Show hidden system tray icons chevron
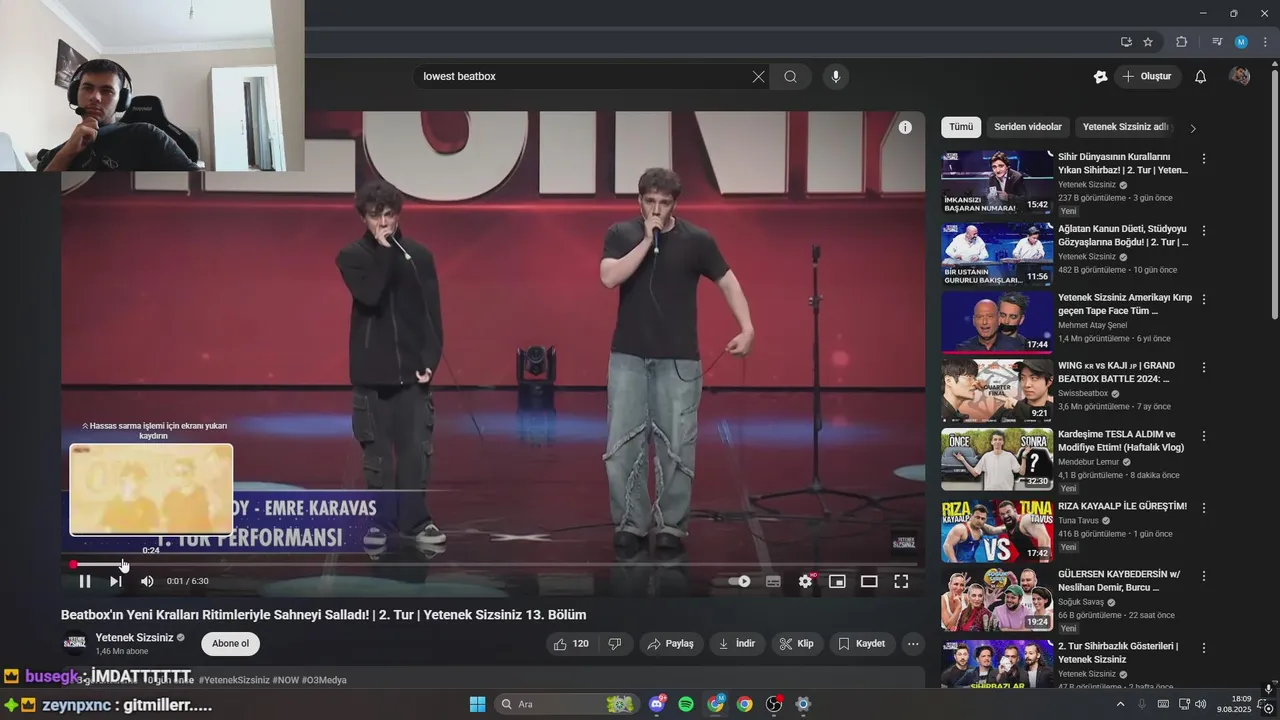This screenshot has height=720, width=1280. [x=1121, y=704]
